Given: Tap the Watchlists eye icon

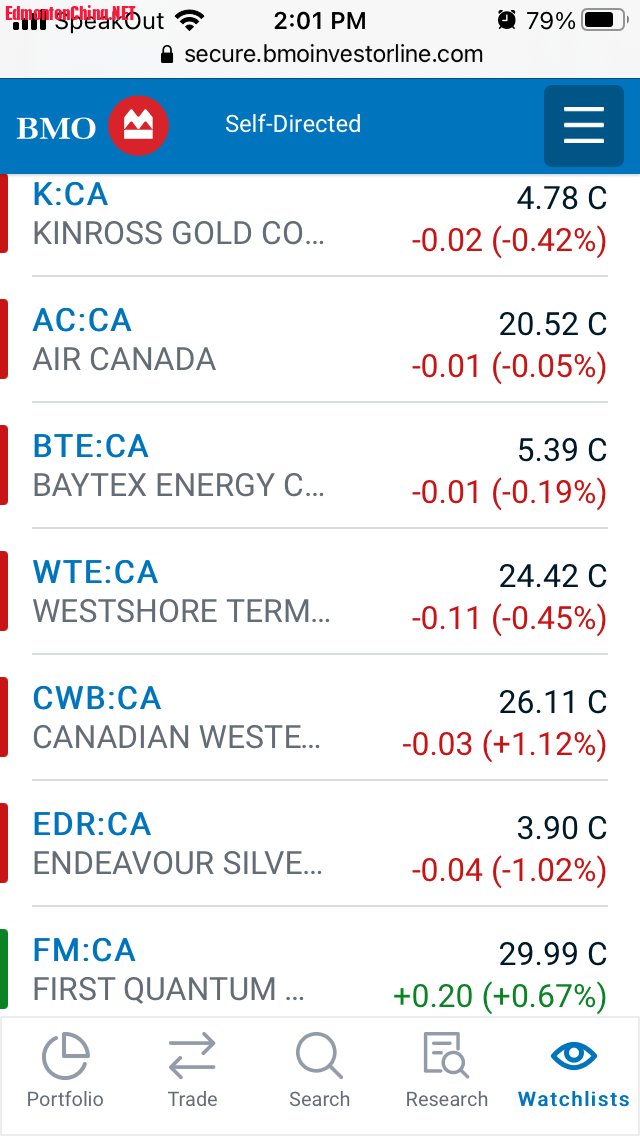Looking at the screenshot, I should 574,1056.
